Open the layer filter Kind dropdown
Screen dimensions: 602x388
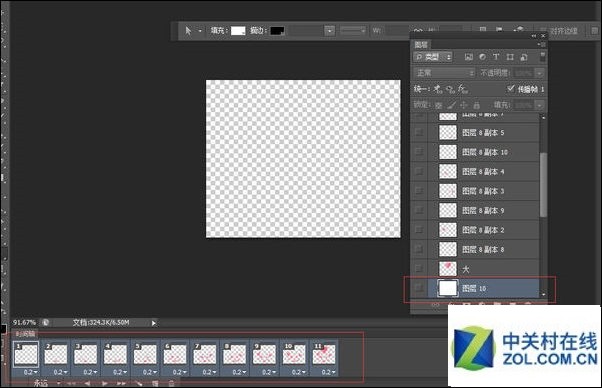pos(433,57)
